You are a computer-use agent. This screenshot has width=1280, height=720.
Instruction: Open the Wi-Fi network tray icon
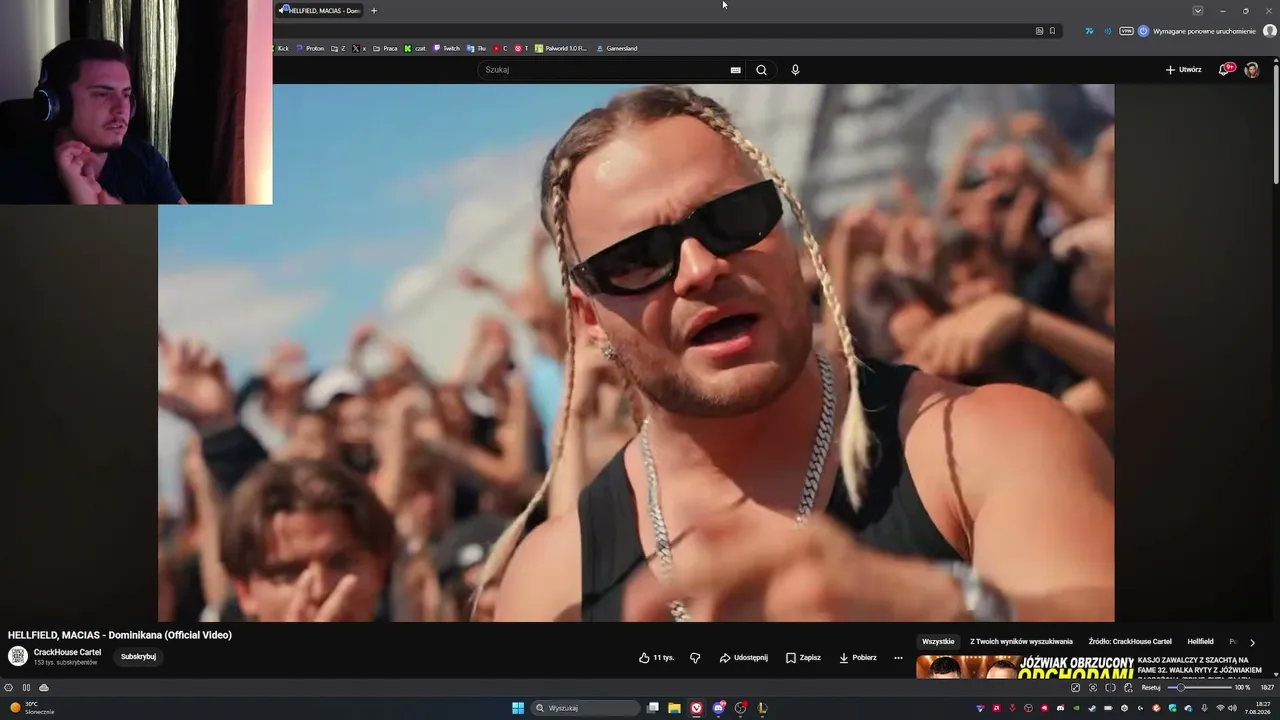click(x=1219, y=708)
